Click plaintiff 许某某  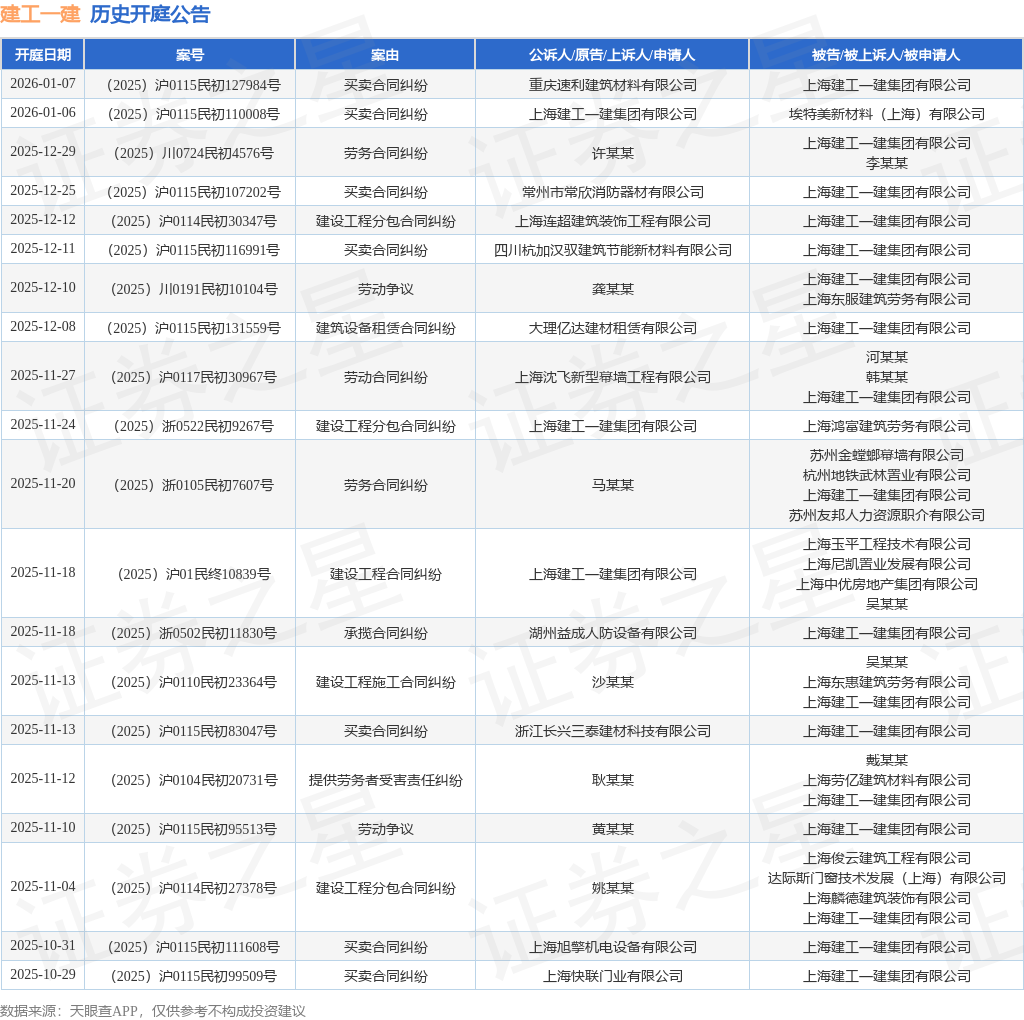click(x=613, y=153)
